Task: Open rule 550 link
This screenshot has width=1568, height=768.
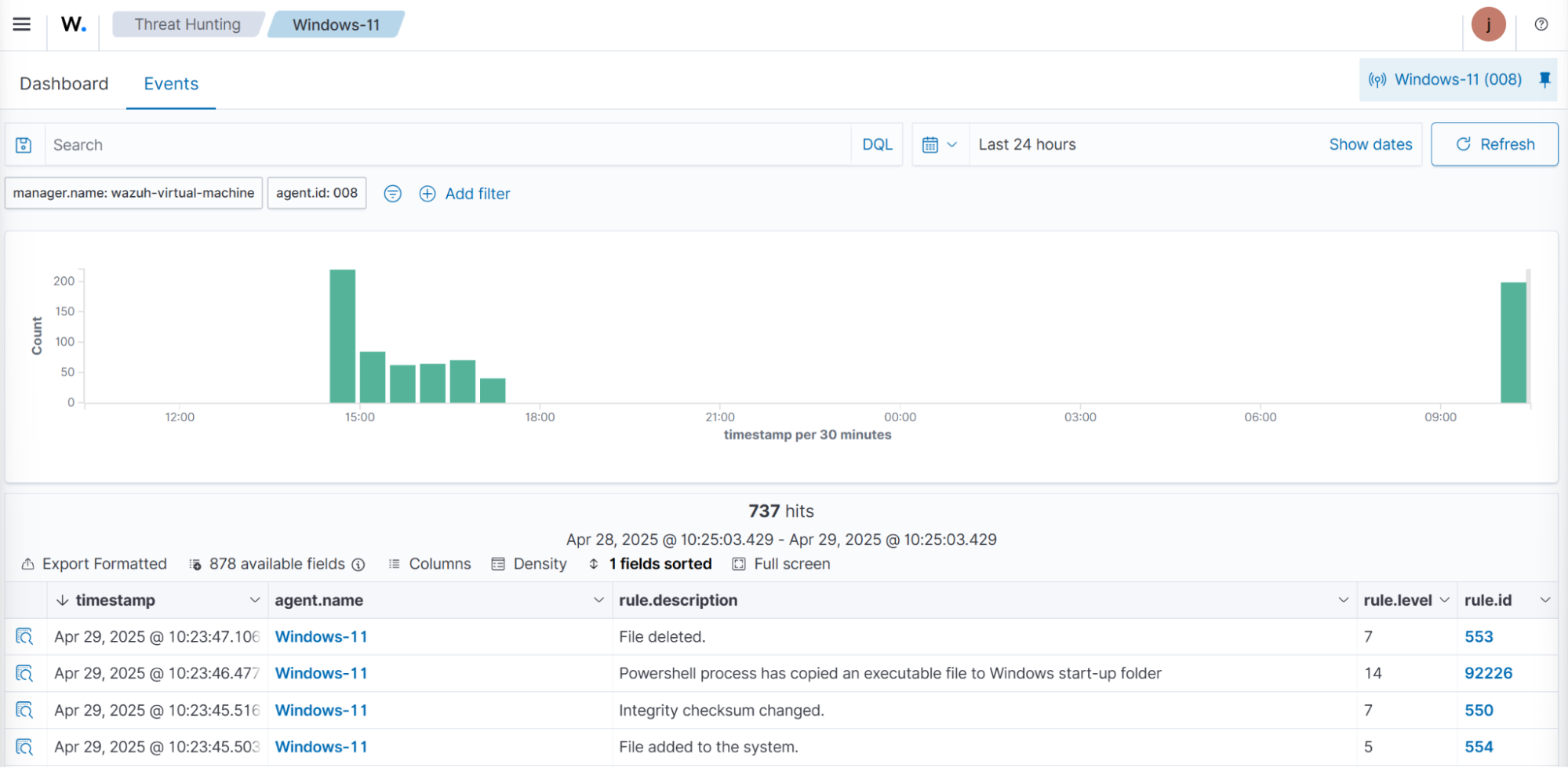Action: pyautogui.click(x=1479, y=710)
